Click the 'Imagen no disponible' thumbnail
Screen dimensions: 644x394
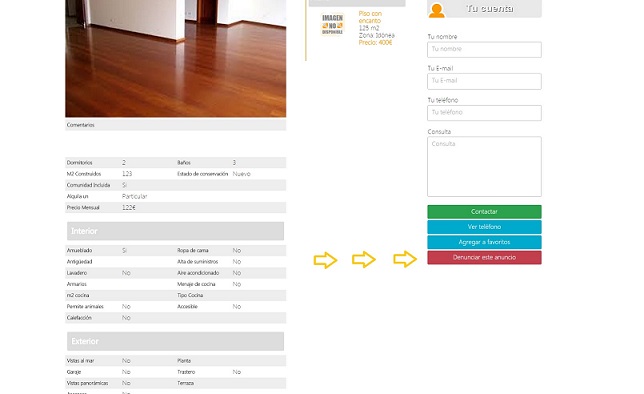332,25
